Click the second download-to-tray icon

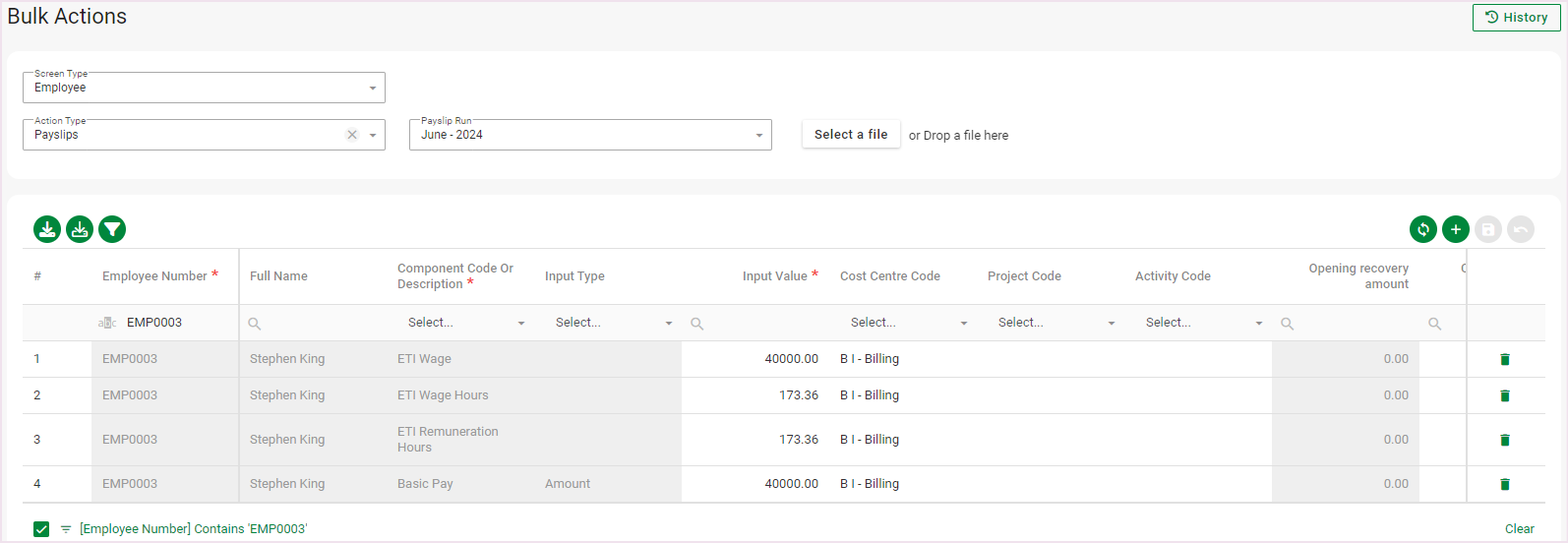(x=80, y=229)
